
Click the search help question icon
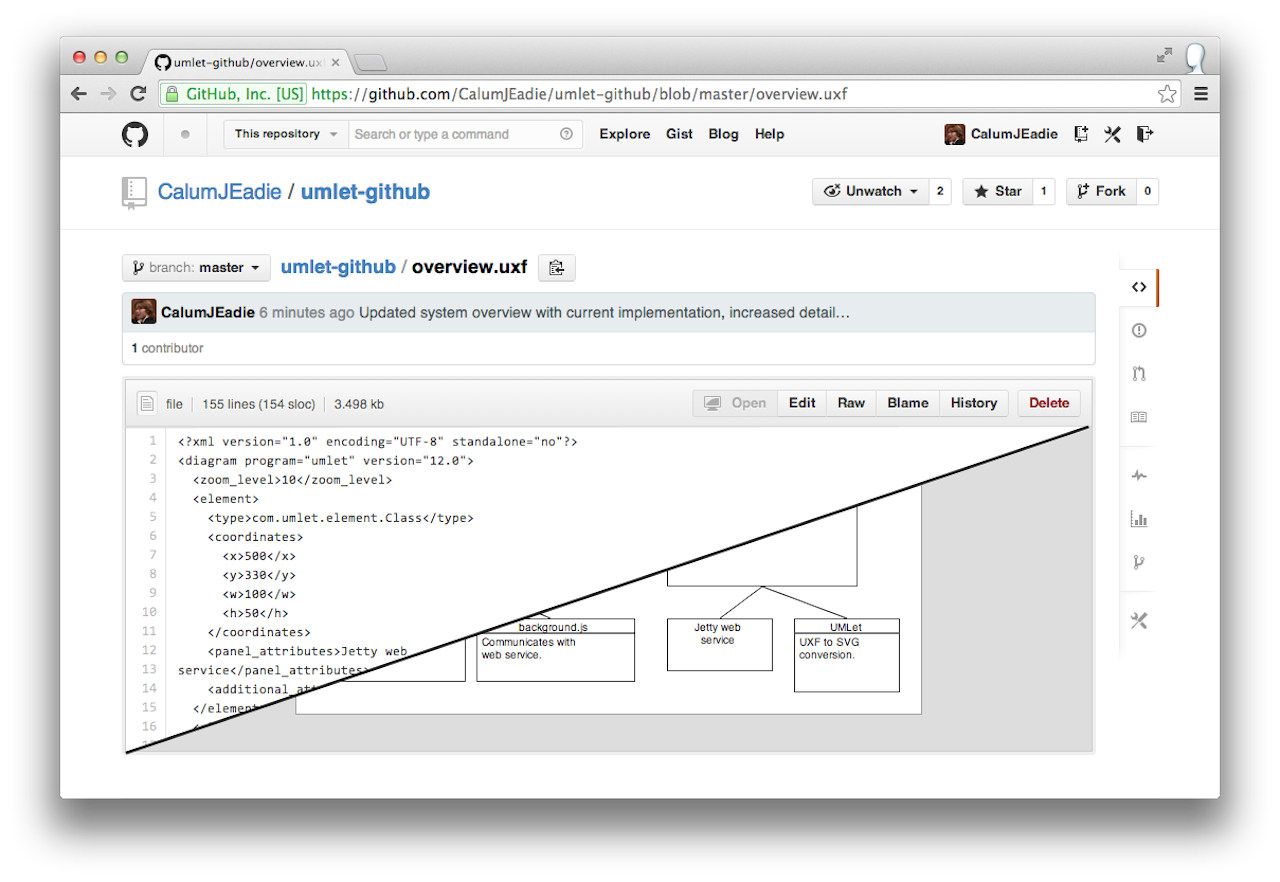point(566,134)
